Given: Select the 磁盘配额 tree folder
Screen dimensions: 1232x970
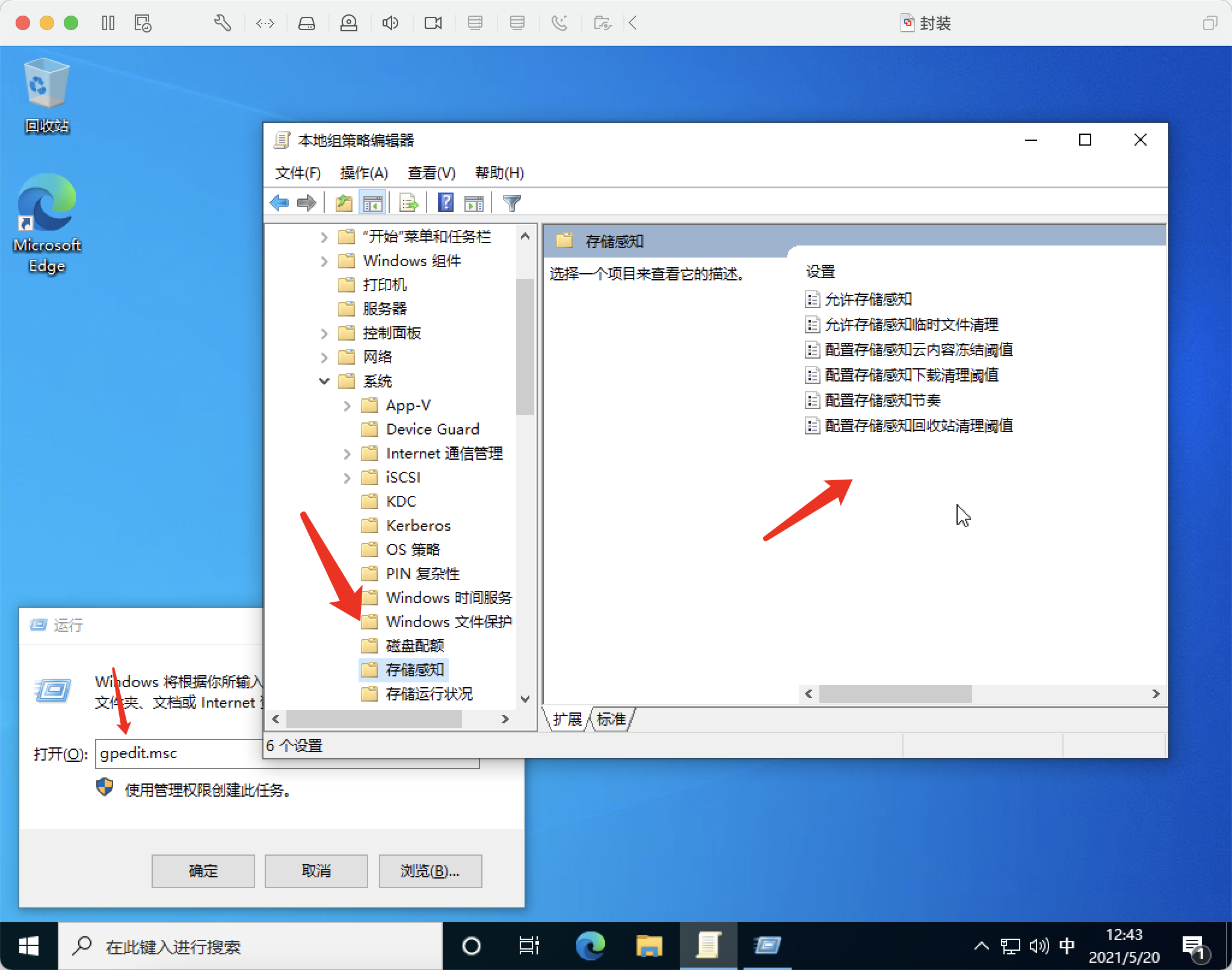Looking at the screenshot, I should (x=414, y=646).
